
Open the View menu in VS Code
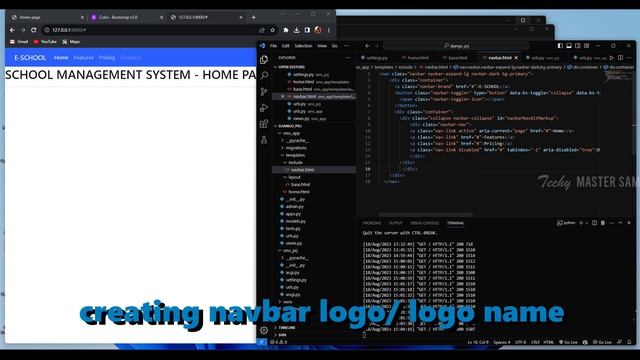[x=322, y=46]
